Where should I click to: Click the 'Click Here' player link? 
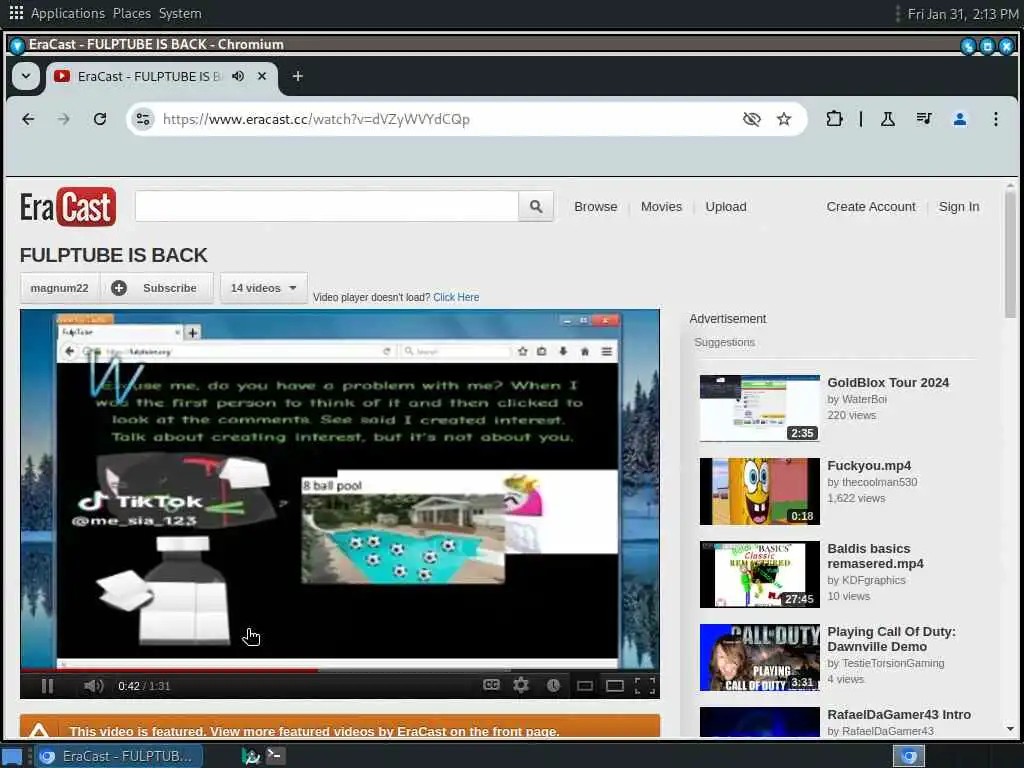click(x=456, y=297)
